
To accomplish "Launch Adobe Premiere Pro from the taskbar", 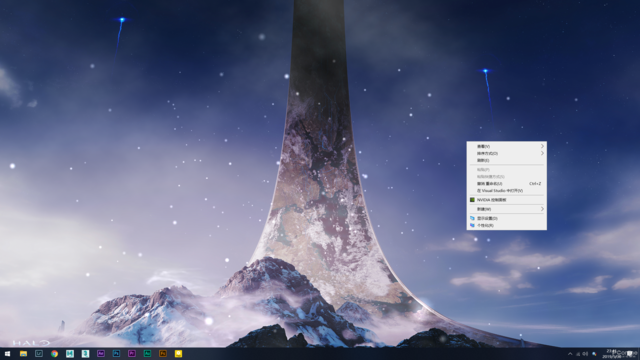I will click(x=132, y=353).
